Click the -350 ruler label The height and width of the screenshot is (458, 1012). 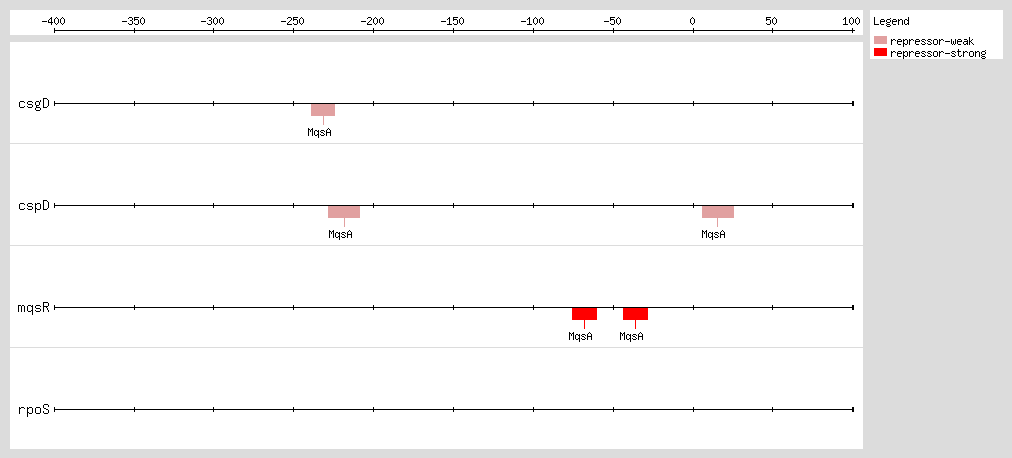pos(134,21)
